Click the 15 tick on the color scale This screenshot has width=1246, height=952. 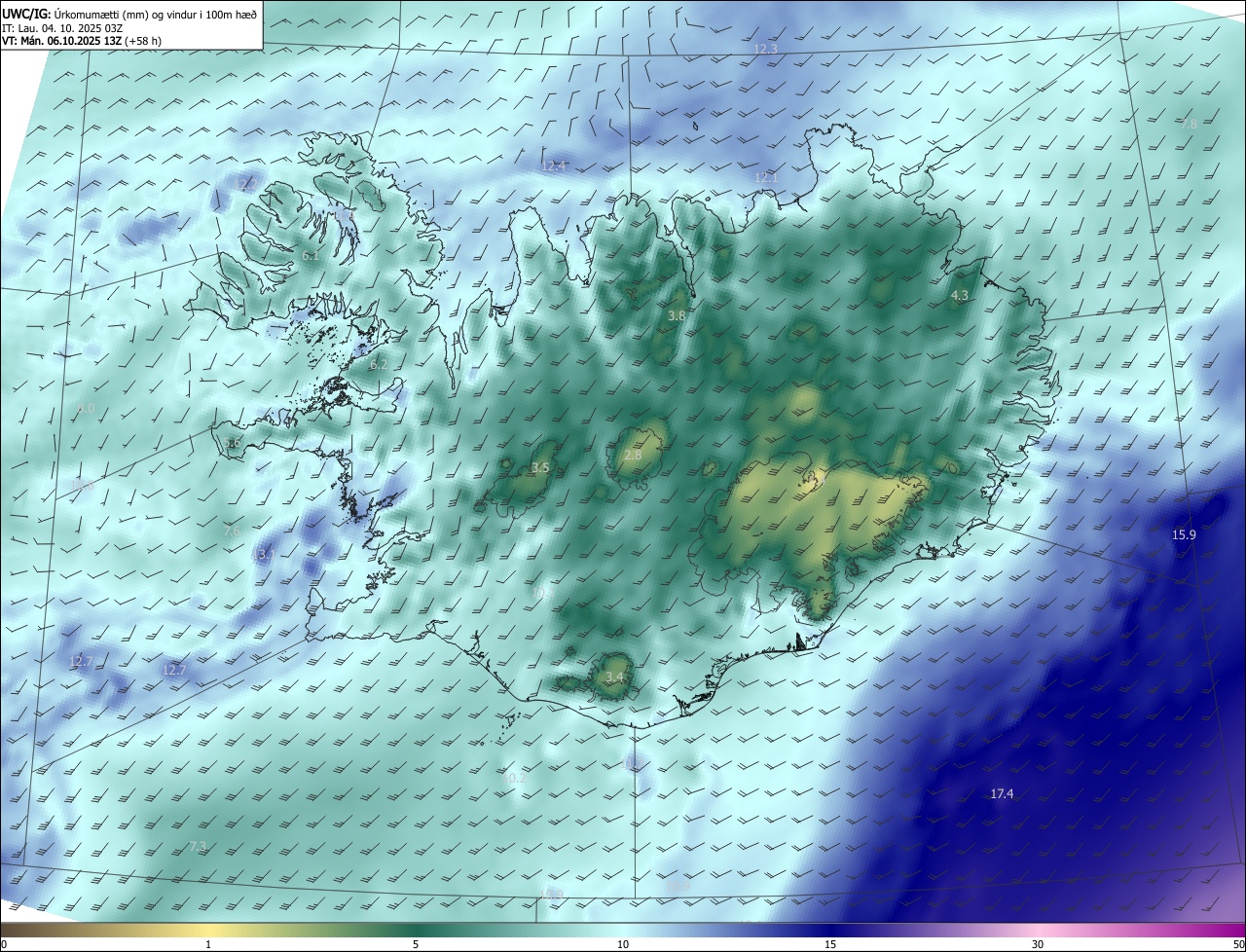pos(830,944)
